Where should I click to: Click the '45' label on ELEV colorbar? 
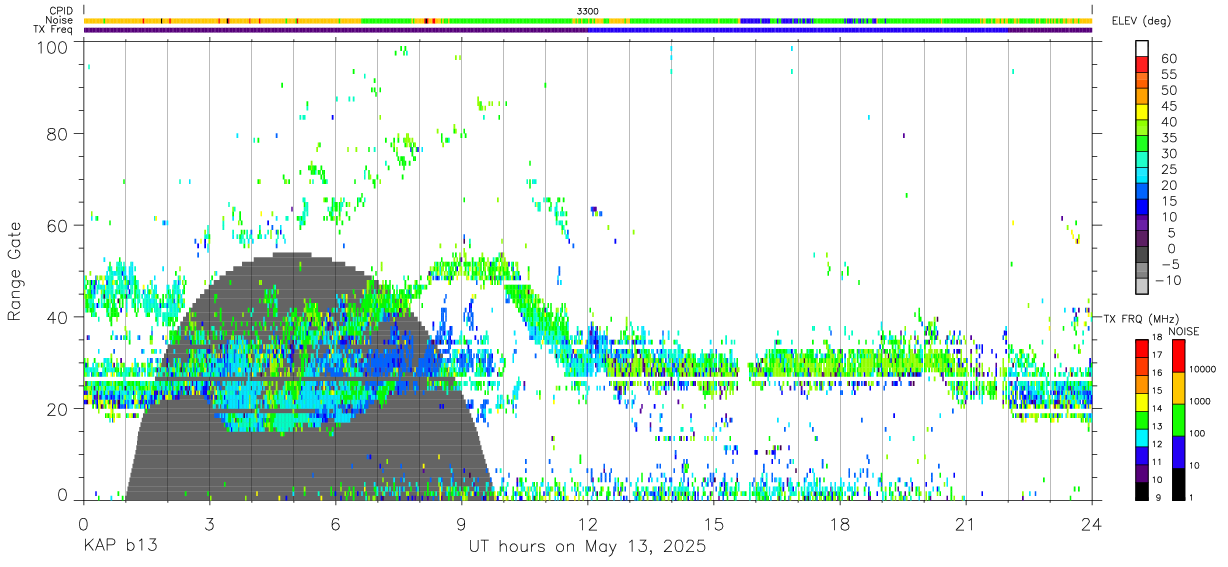click(1168, 106)
